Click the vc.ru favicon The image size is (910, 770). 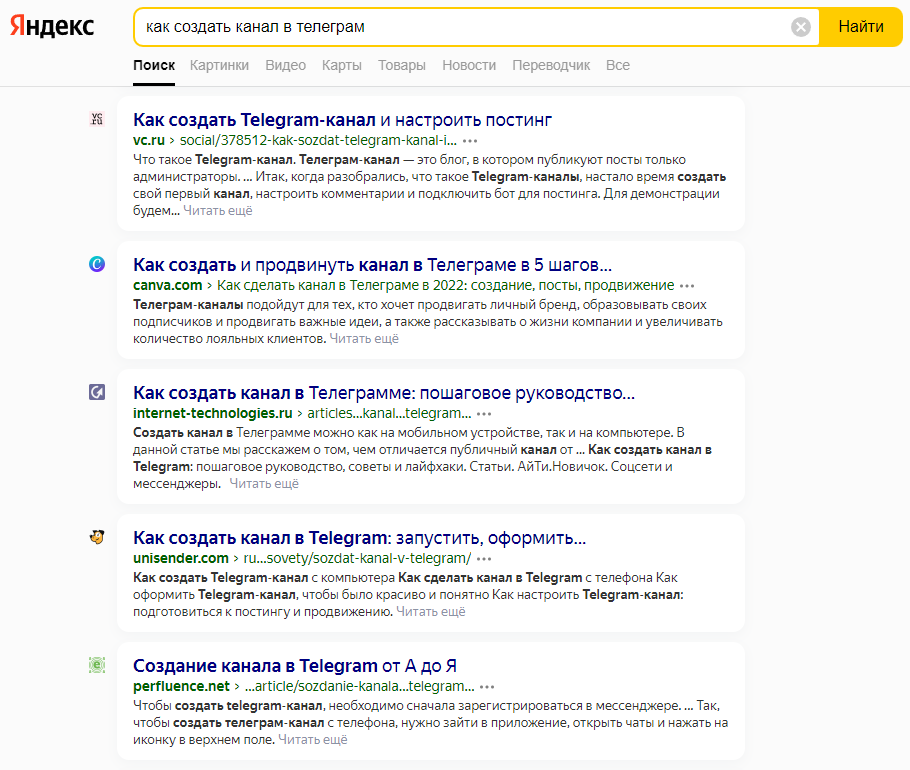pos(97,119)
